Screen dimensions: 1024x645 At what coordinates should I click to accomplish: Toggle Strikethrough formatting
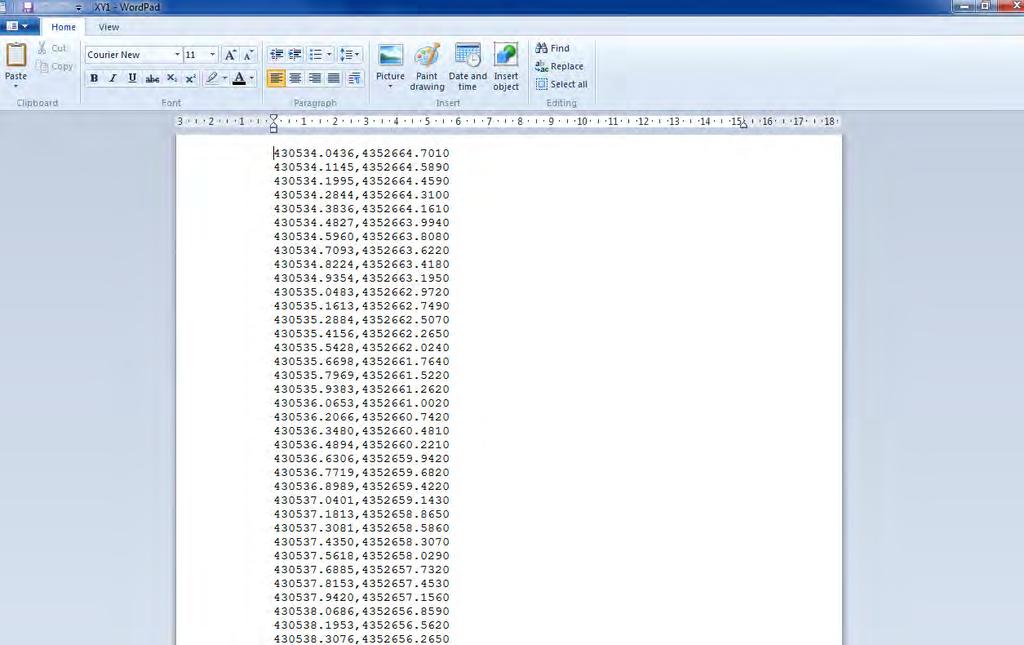152,78
